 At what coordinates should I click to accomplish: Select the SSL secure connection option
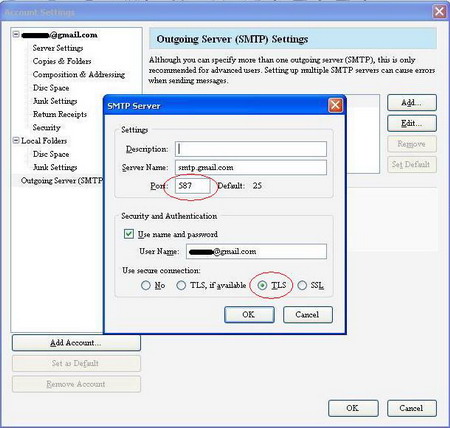[302, 285]
